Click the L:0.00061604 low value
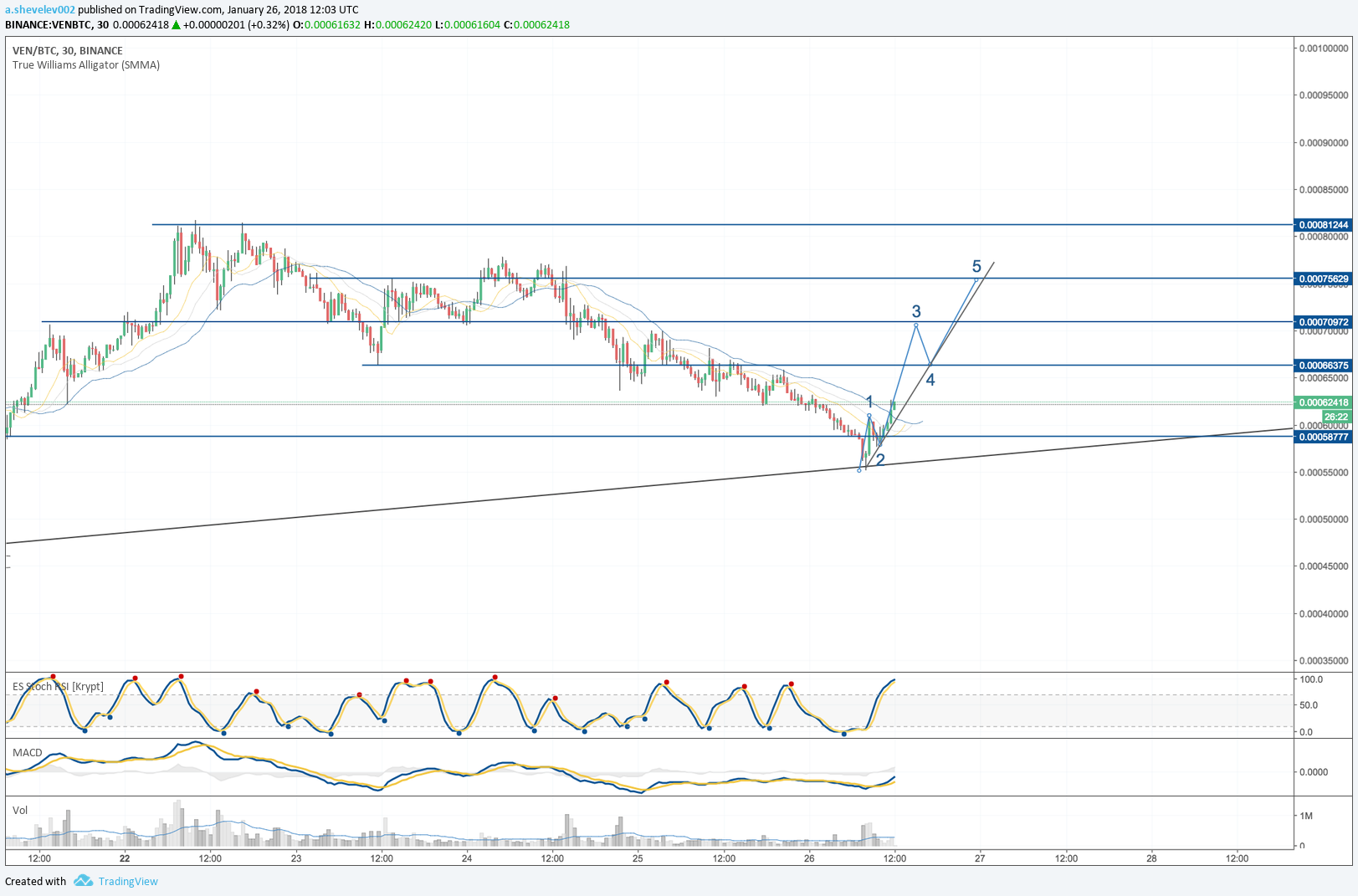 (468, 25)
